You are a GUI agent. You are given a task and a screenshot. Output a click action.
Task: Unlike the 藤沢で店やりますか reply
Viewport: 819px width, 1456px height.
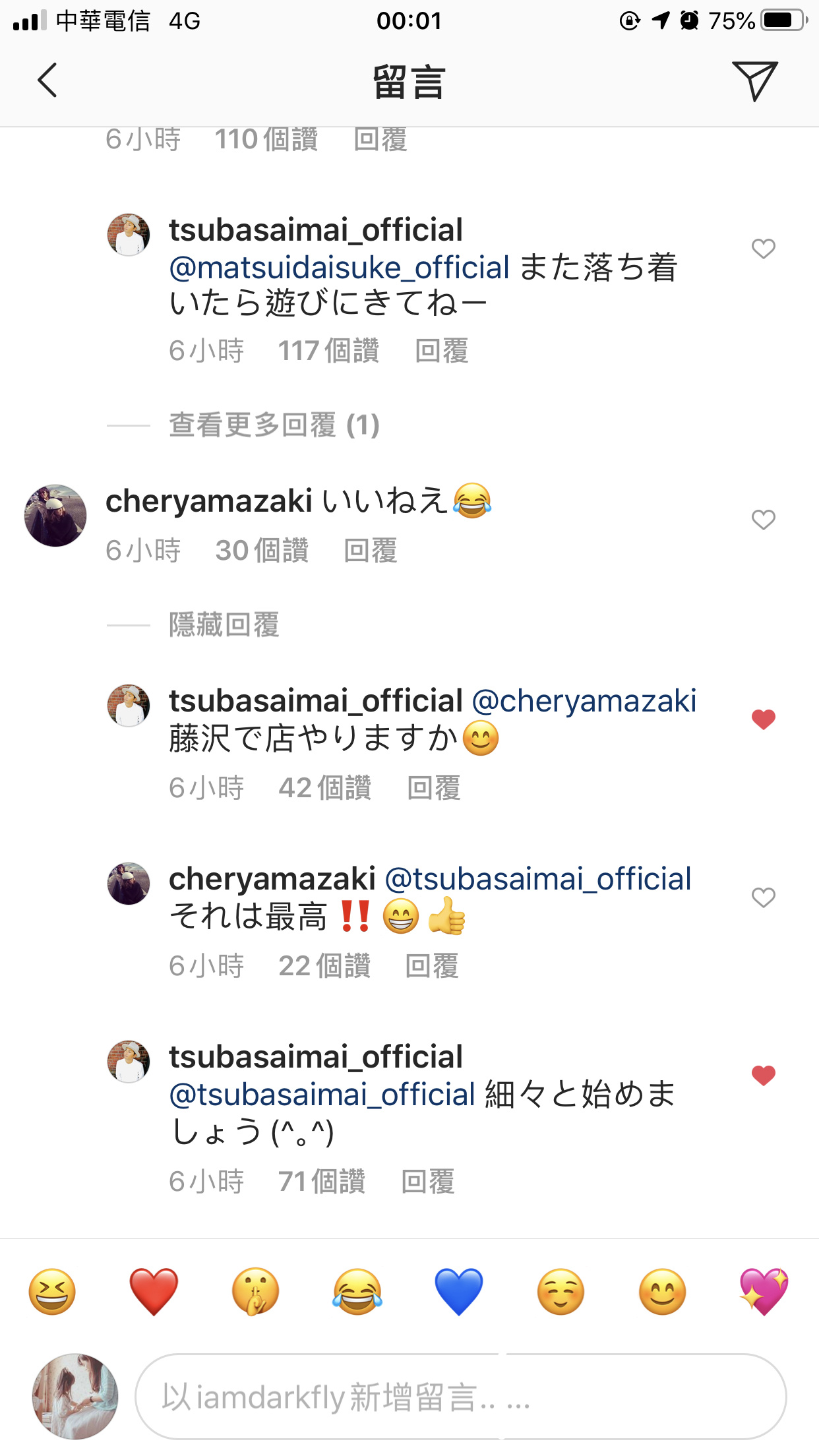click(x=763, y=719)
